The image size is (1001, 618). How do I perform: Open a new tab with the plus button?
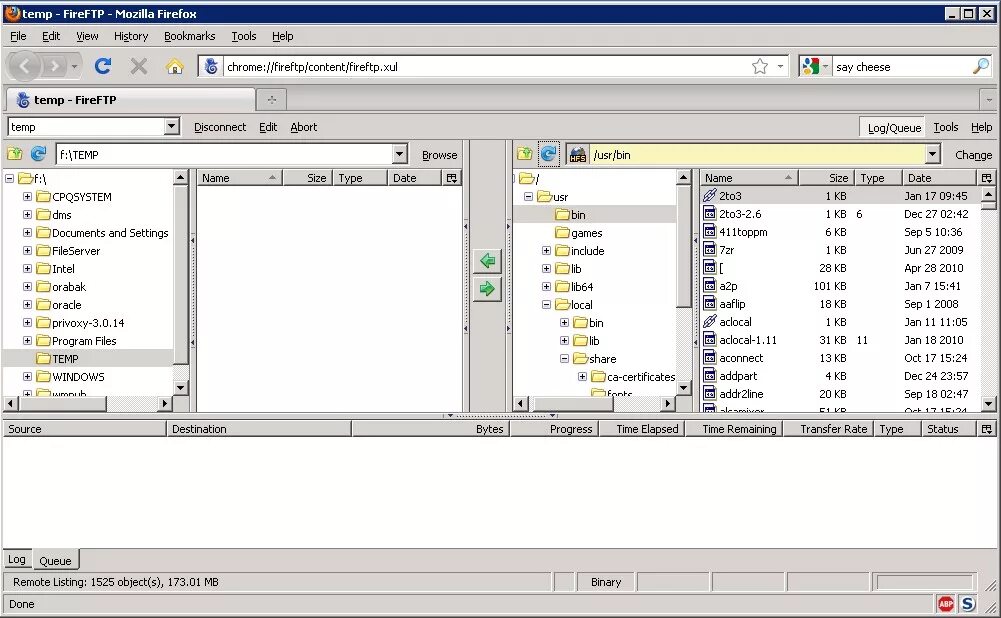click(271, 100)
